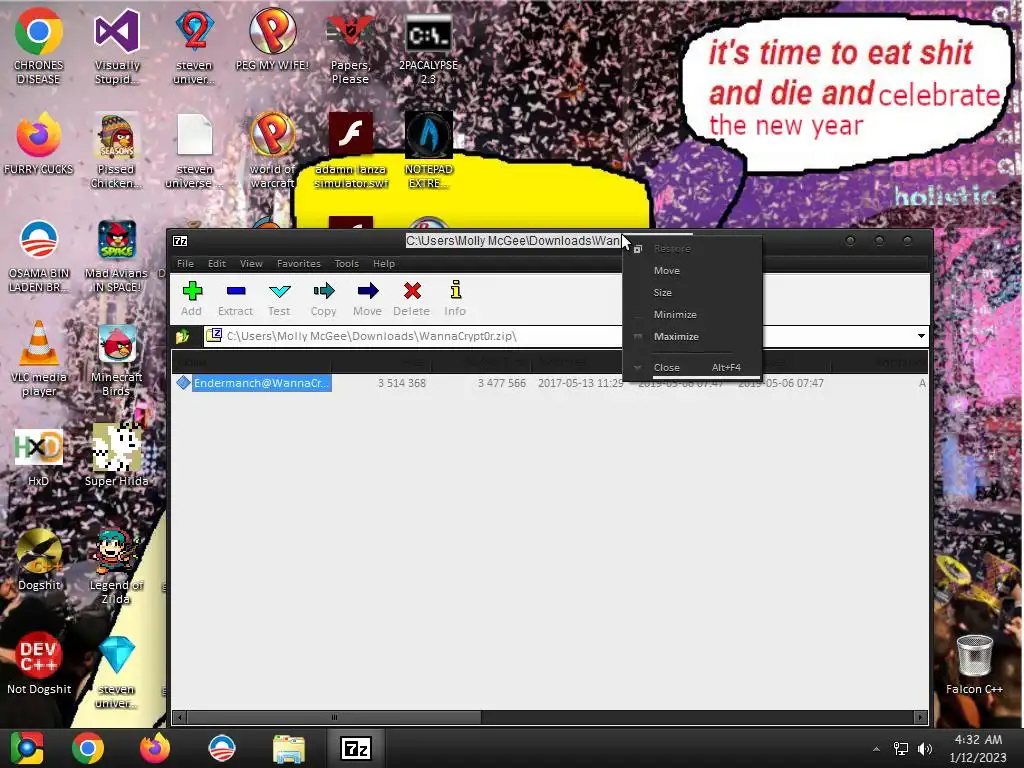Click the 7z taskbar button
The image size is (1024, 768).
pos(356,748)
